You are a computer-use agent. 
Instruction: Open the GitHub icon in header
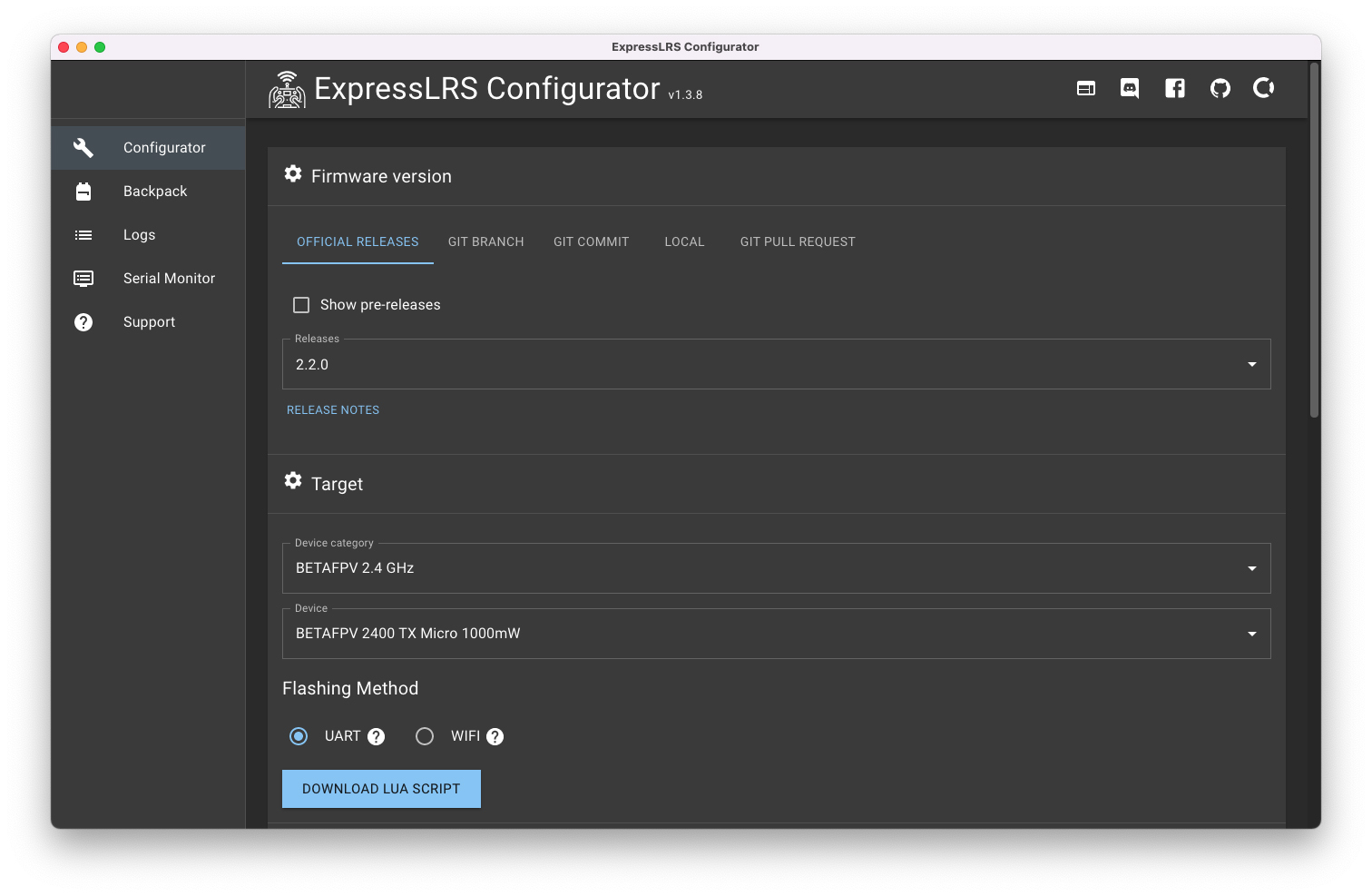point(1220,88)
